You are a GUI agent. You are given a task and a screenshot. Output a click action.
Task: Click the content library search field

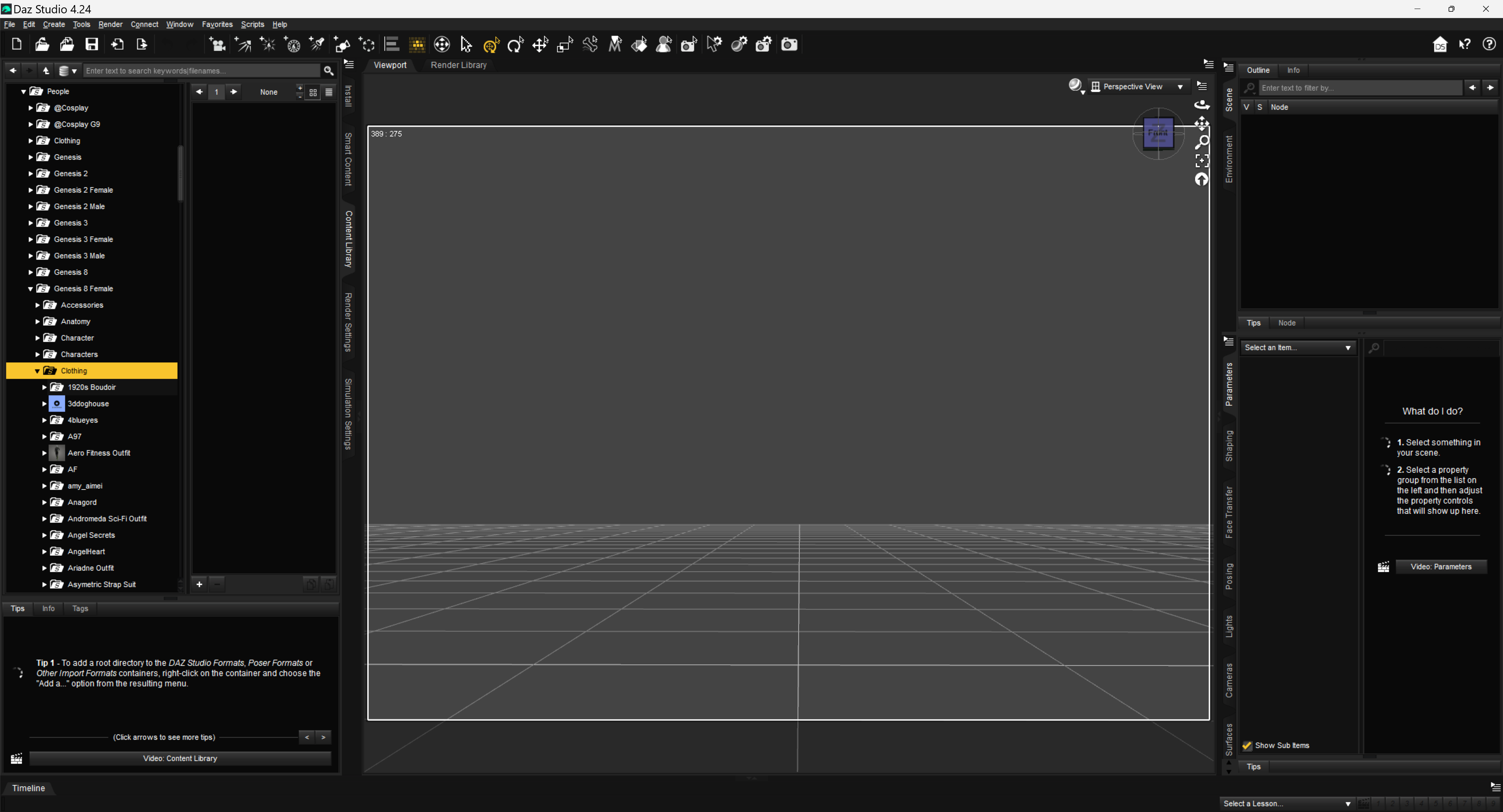[202, 70]
